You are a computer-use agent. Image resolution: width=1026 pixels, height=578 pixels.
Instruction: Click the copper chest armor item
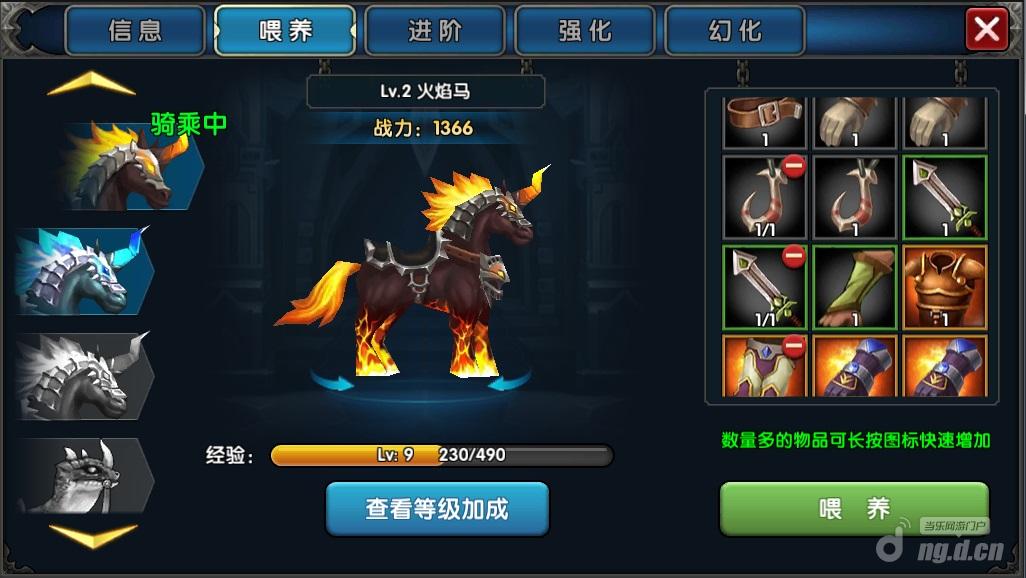click(945, 287)
